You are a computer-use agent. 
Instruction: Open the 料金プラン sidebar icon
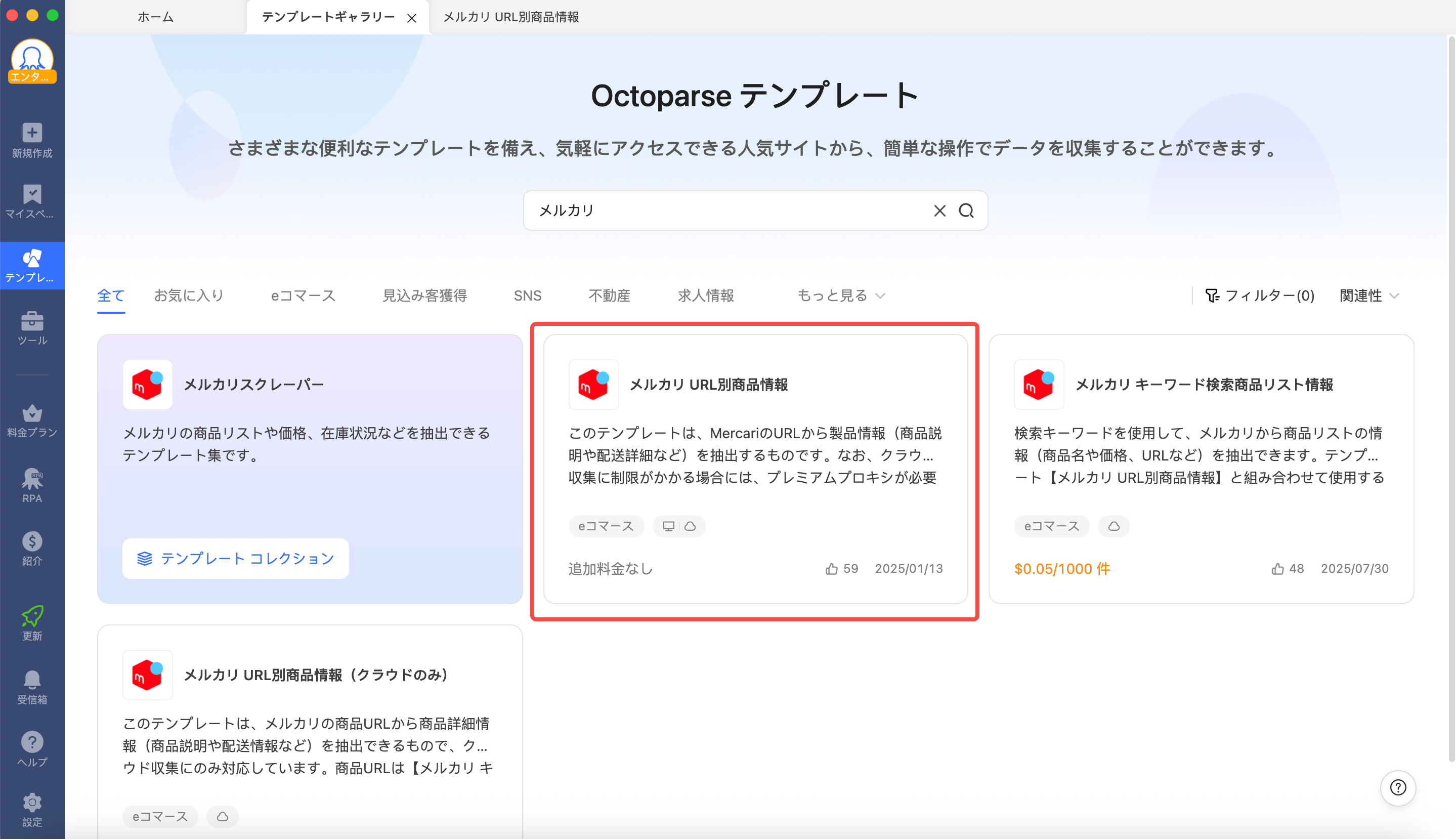(32, 421)
